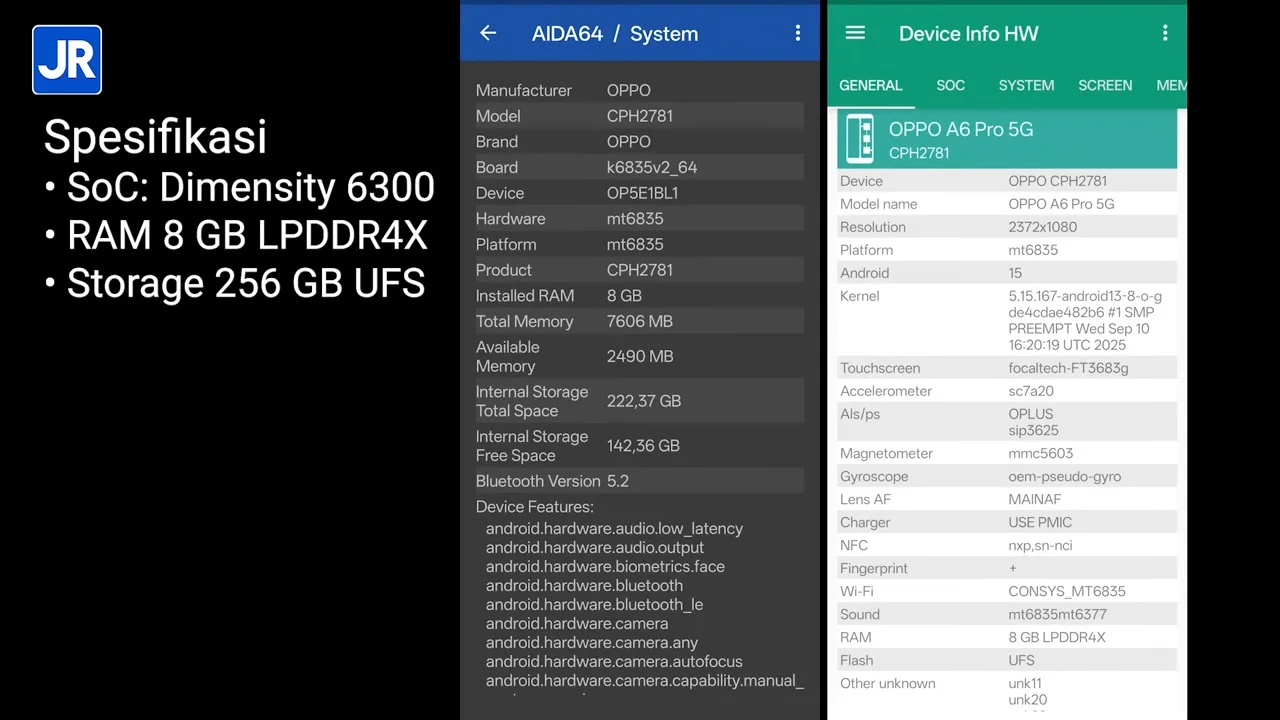Open Device Info HW hamburger menu
Screen dimensions: 1280x720
click(x=855, y=33)
